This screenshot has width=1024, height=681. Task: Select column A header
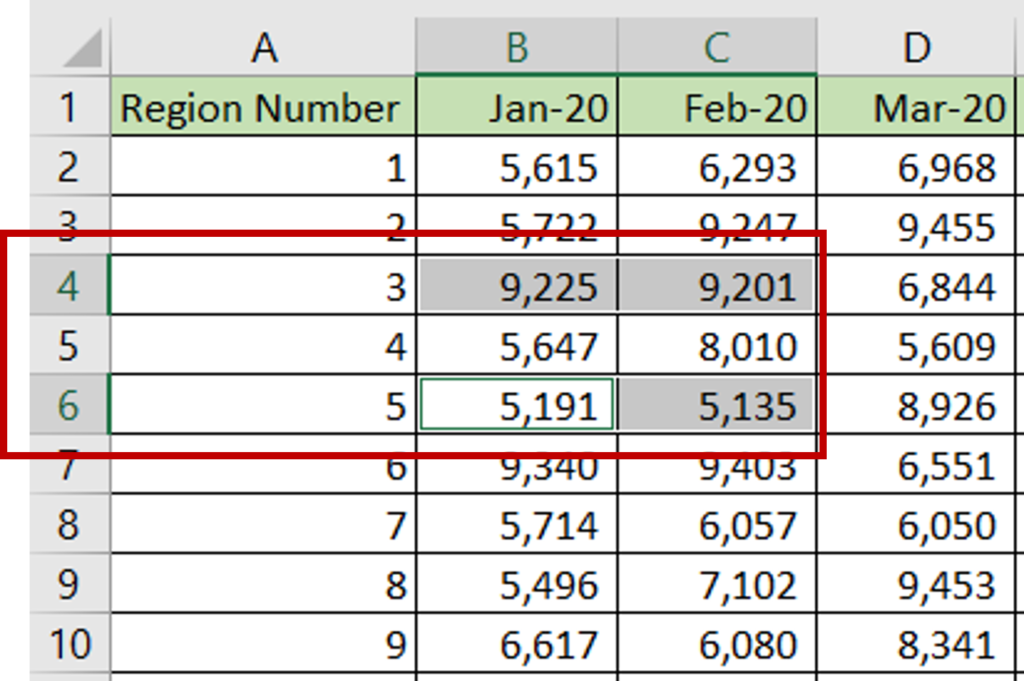coord(262,47)
